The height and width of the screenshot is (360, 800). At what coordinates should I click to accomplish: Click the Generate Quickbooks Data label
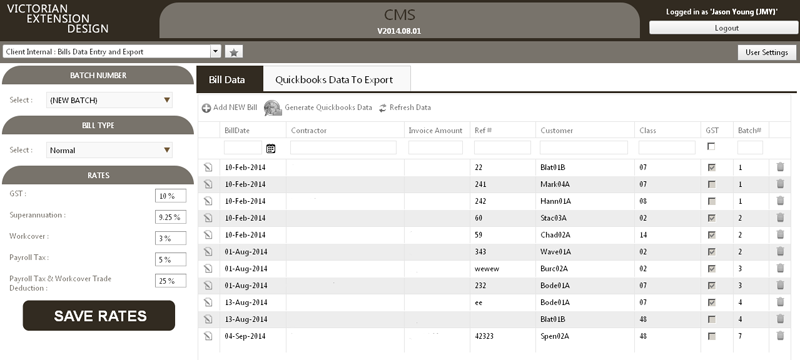click(x=328, y=108)
